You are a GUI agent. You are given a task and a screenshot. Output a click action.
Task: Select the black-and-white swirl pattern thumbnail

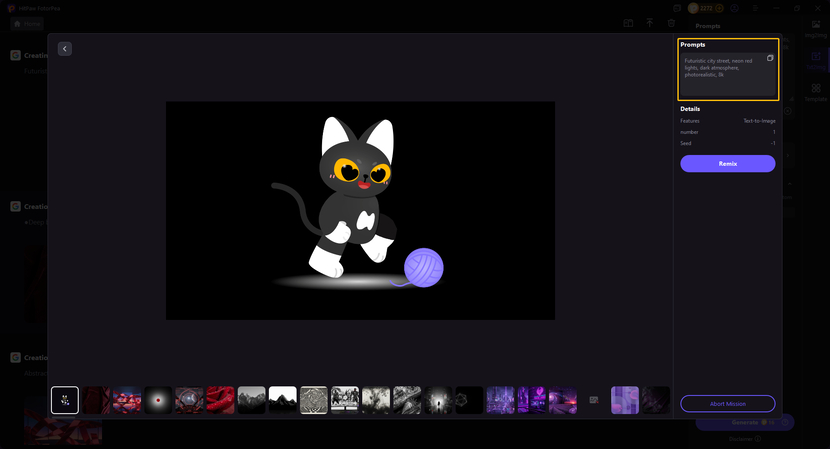pos(313,400)
